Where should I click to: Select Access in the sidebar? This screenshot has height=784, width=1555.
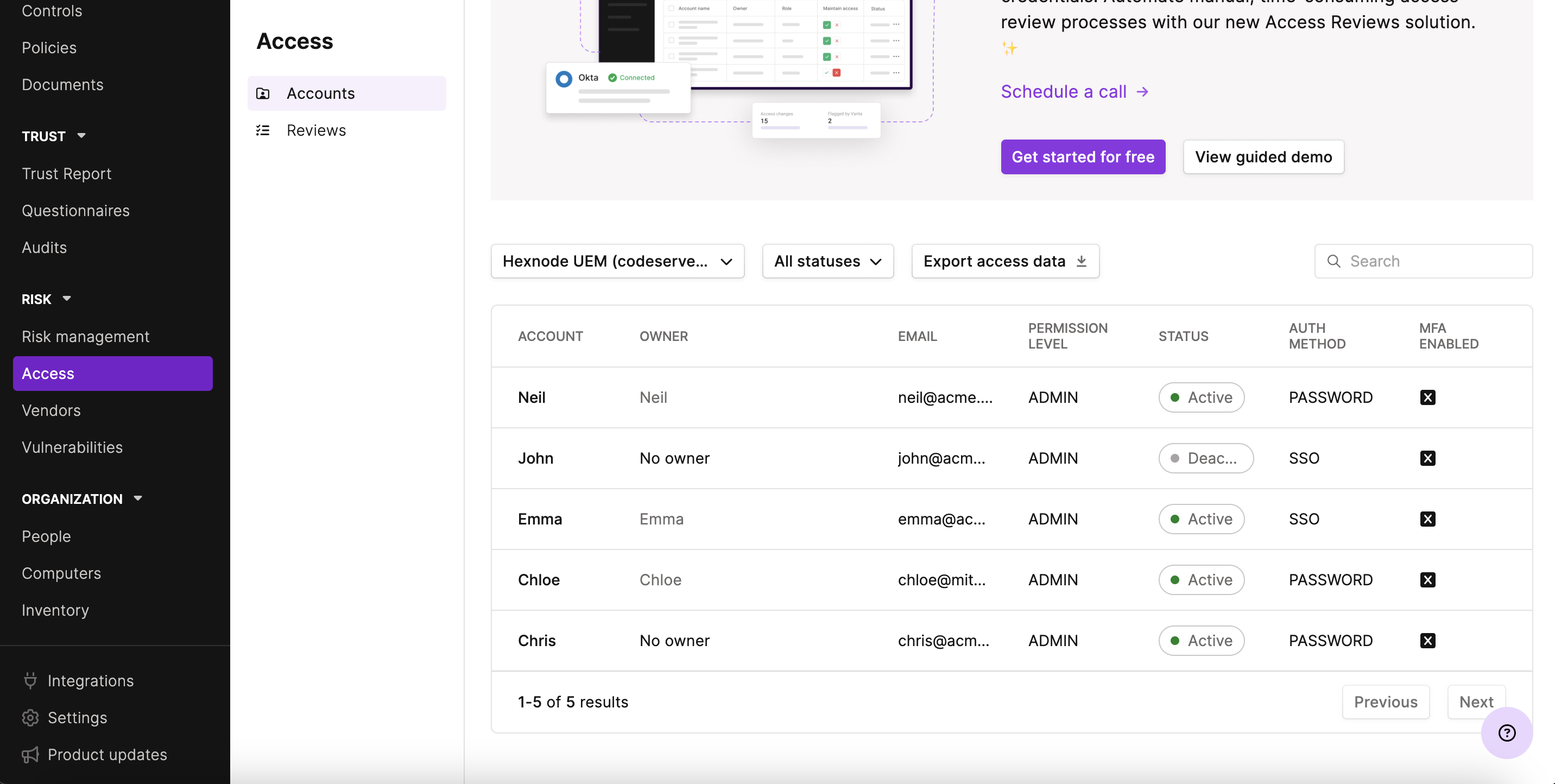[x=113, y=374]
